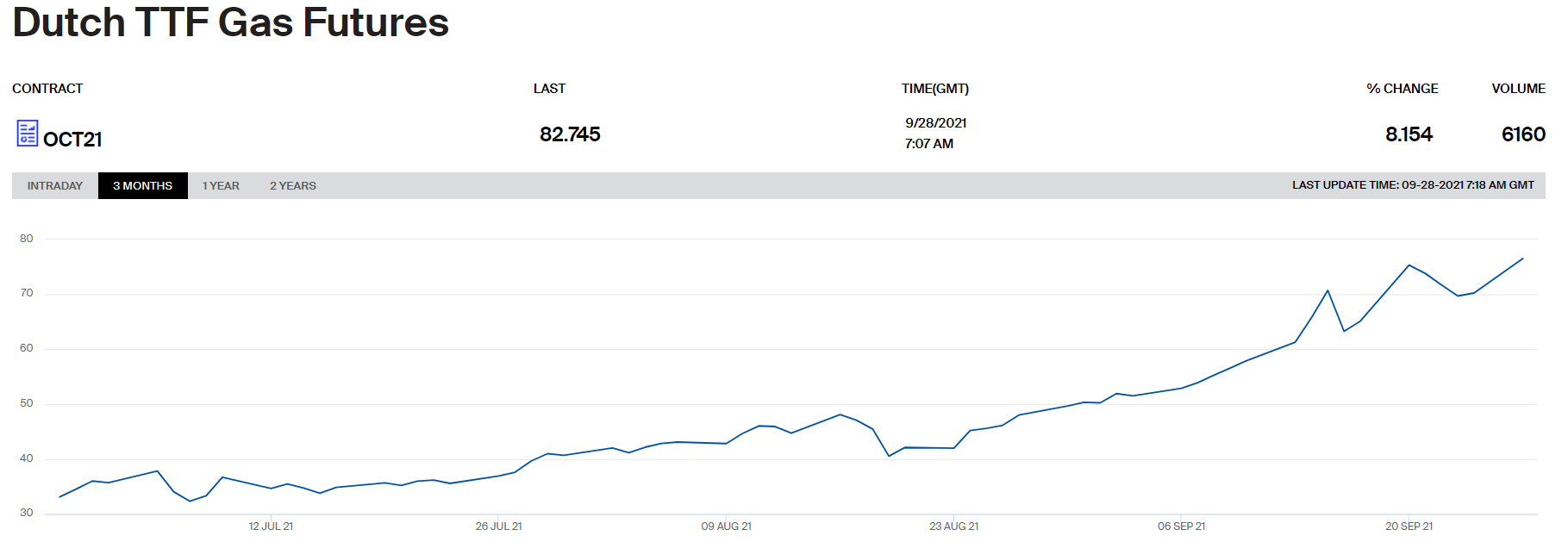
Task: Open the OCT21 contract link
Action: click(72, 140)
